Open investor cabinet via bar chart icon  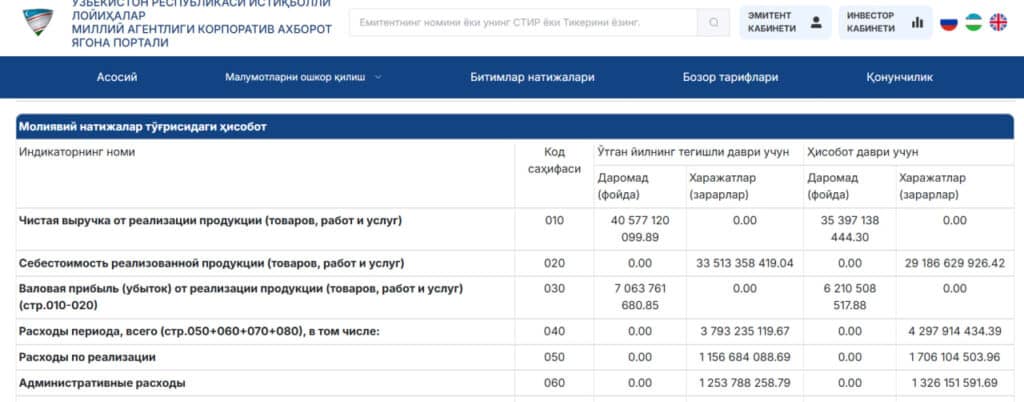917,22
